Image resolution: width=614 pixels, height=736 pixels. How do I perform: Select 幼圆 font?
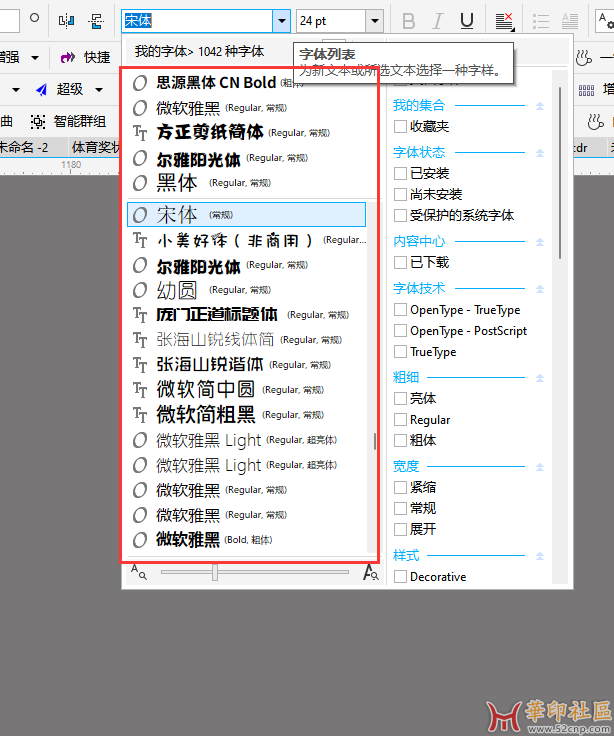pyautogui.click(x=247, y=290)
